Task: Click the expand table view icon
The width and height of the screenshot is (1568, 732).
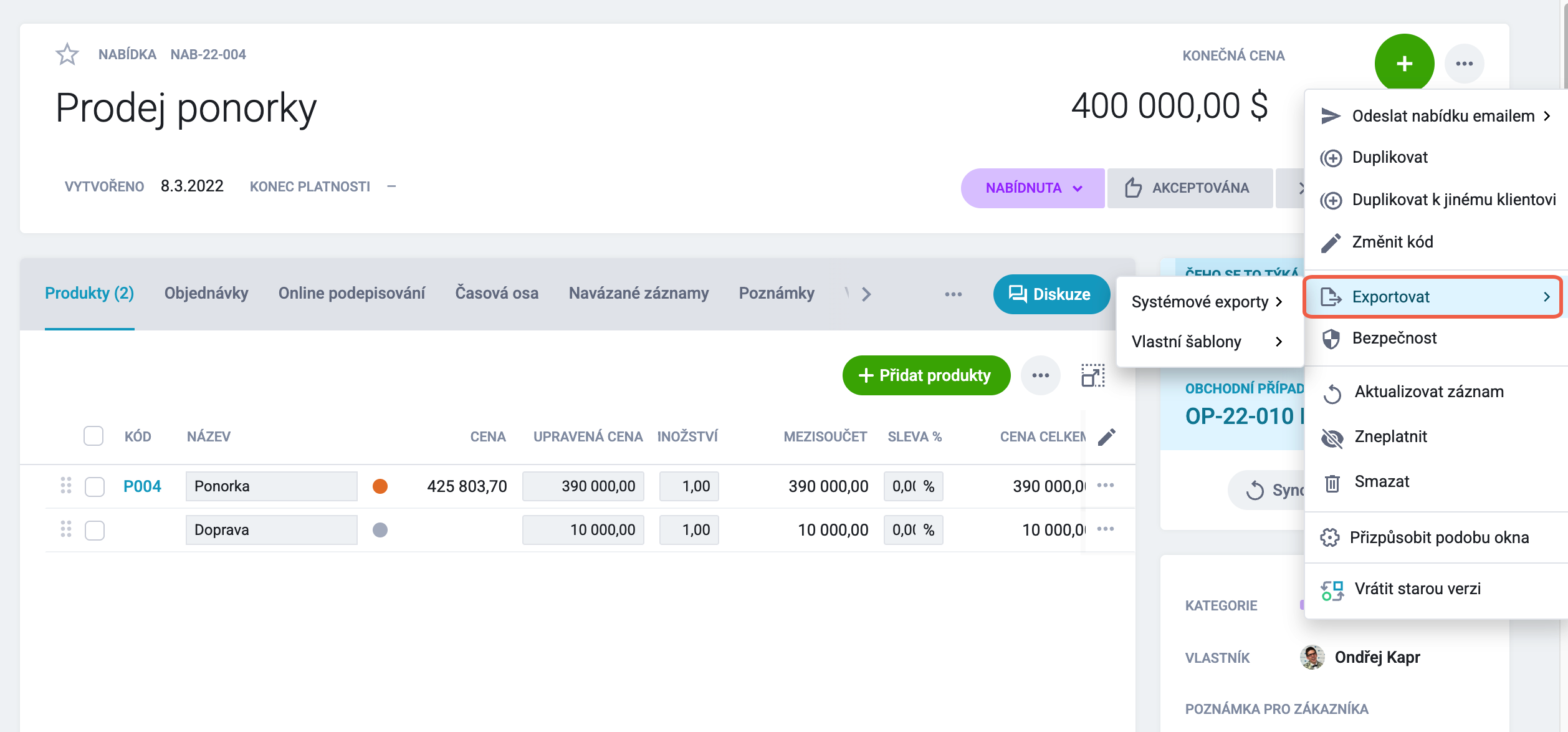Action: [x=1092, y=375]
